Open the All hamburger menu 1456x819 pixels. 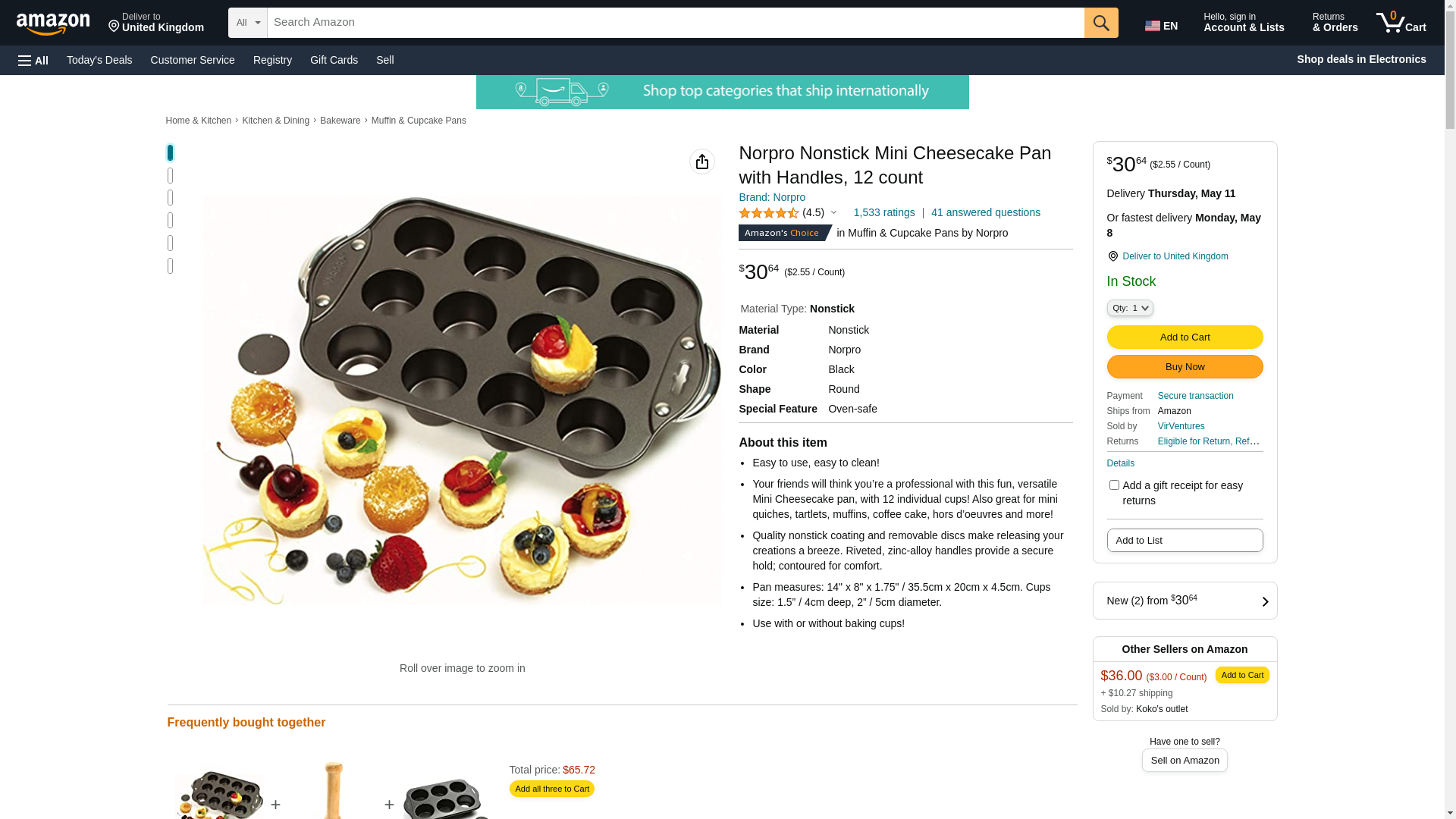click(x=33, y=60)
